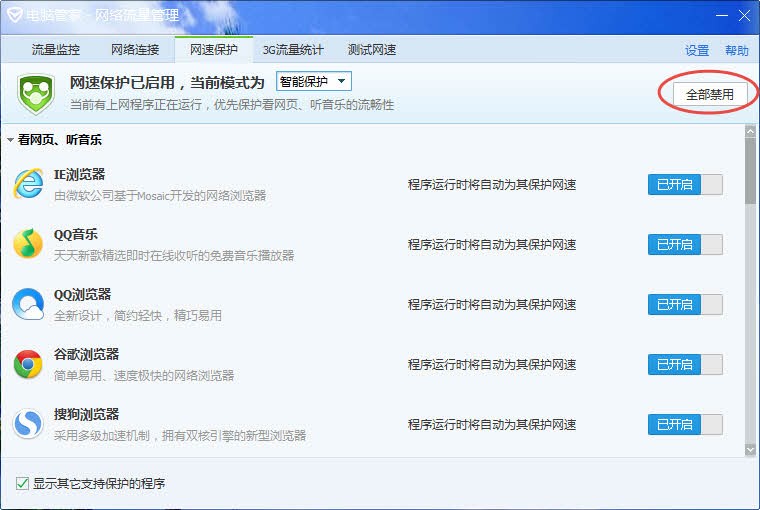Screen dimensions: 760x510
Task: Turn off the QQ音乐 已开启 switch
Action: (685, 244)
